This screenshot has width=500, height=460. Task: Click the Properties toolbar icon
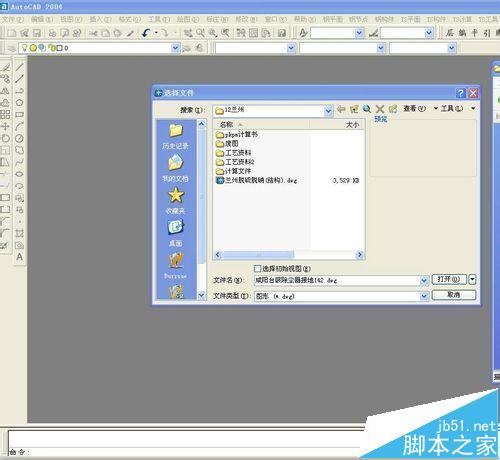pos(241,33)
